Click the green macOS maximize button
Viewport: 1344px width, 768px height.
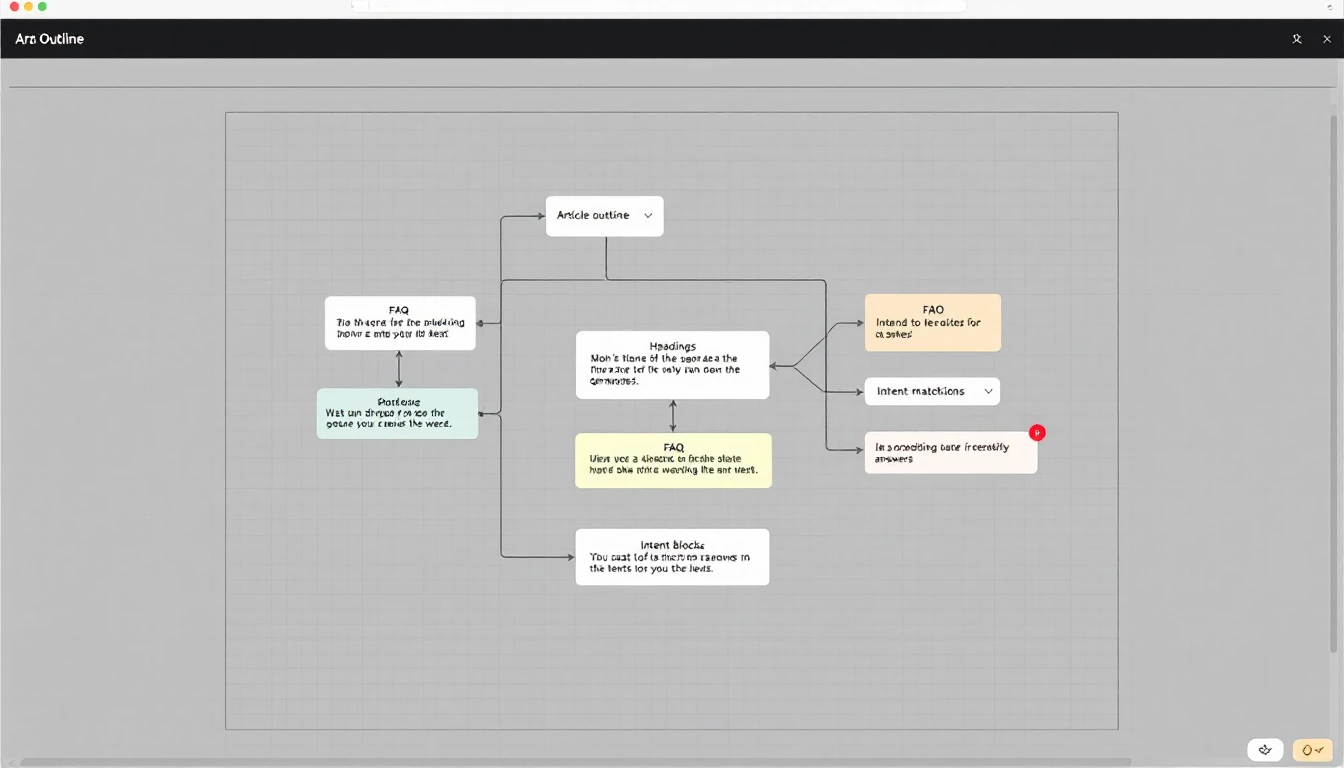42,7
